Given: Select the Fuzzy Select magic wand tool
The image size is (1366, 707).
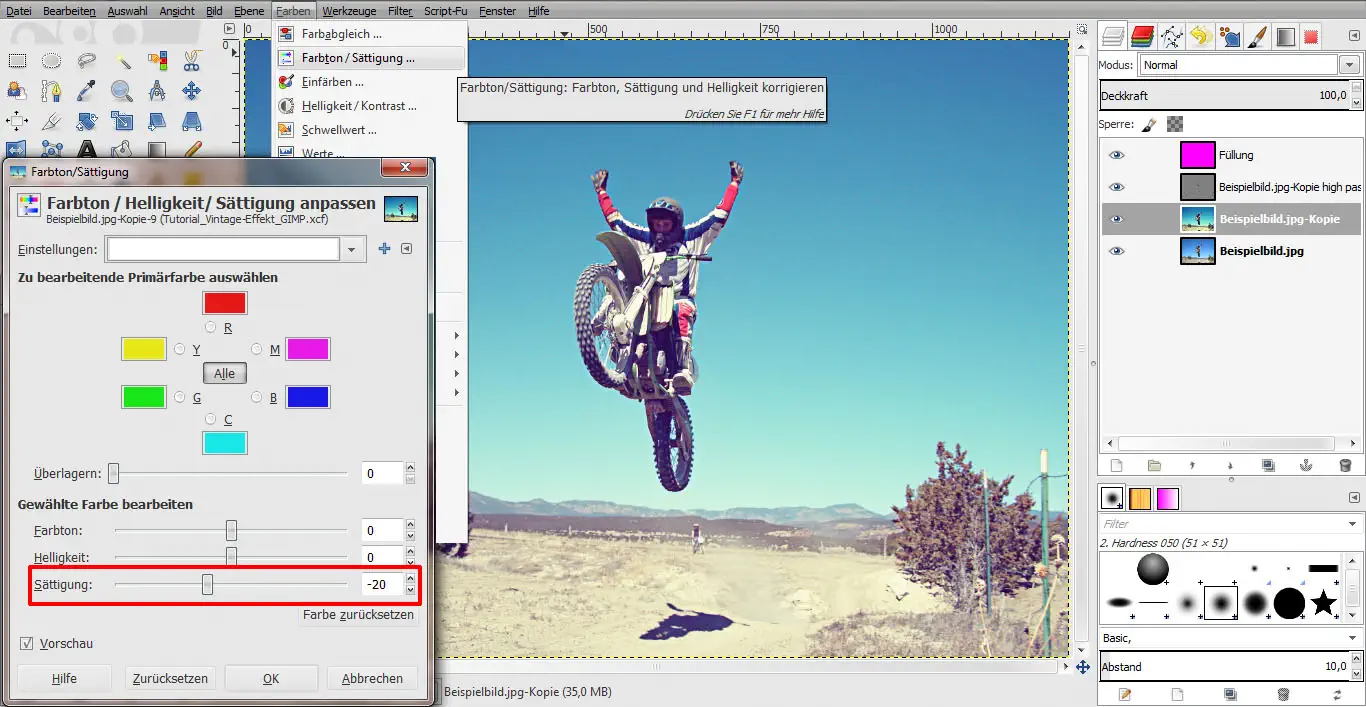Looking at the screenshot, I should pos(123,60).
